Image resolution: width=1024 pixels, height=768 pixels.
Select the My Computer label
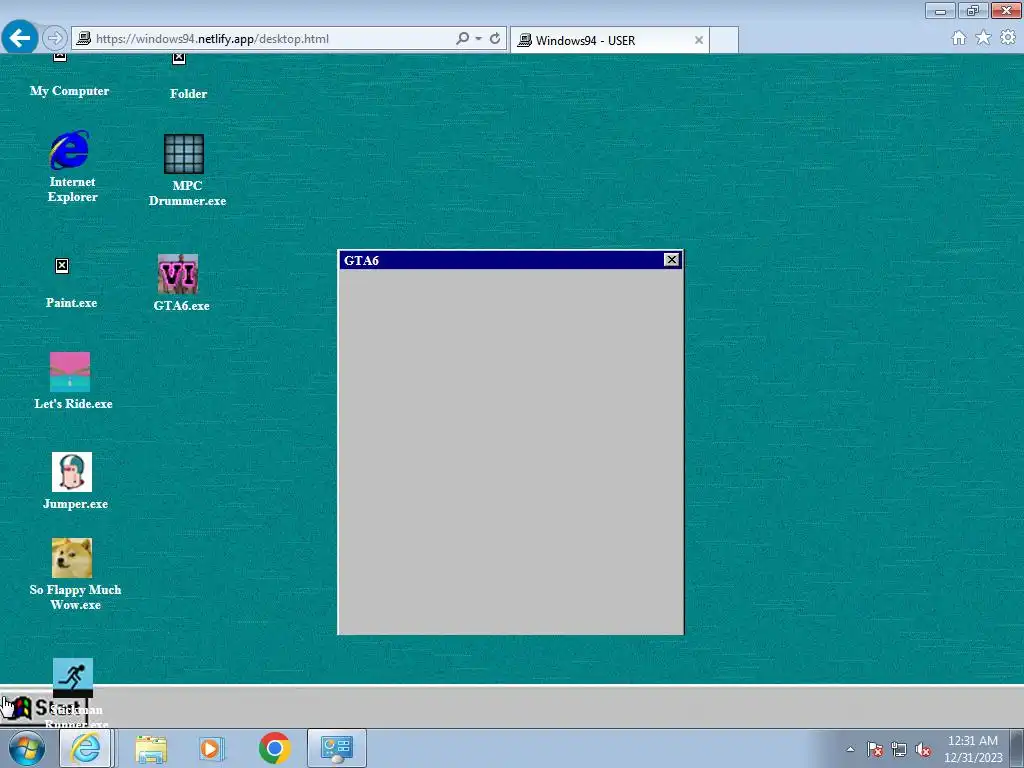pos(69,91)
